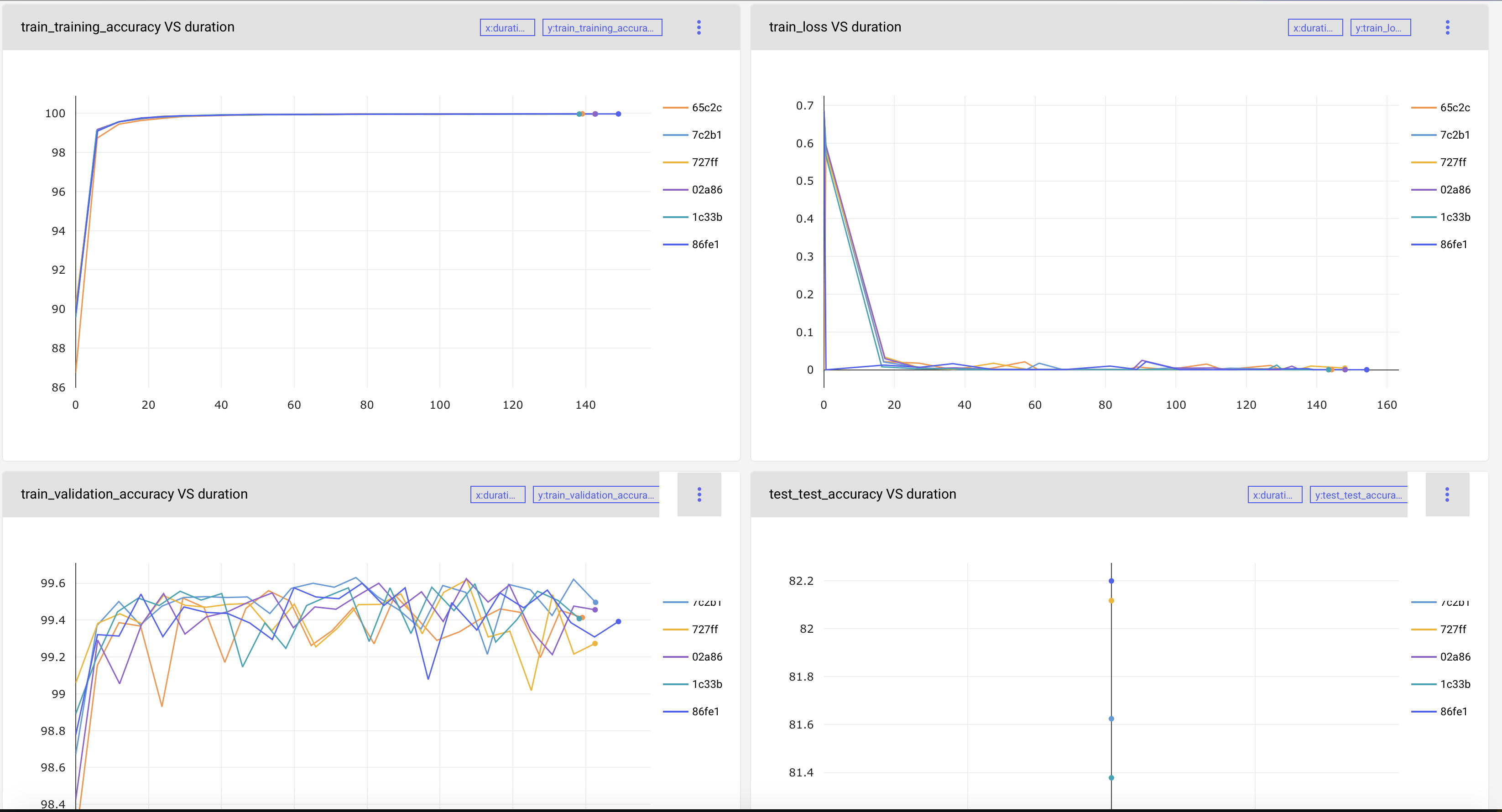Click the top blue test accuracy data point

pyautogui.click(x=1111, y=581)
